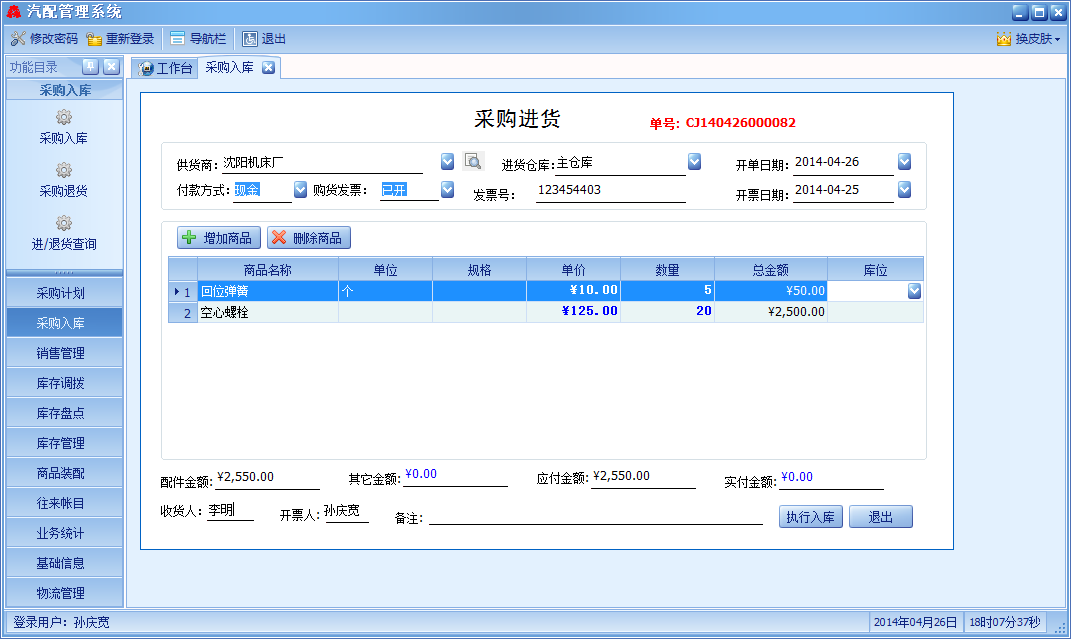The height and width of the screenshot is (639, 1071).
Task: Expand the 供货商 supplier dropdown
Action: pos(448,161)
